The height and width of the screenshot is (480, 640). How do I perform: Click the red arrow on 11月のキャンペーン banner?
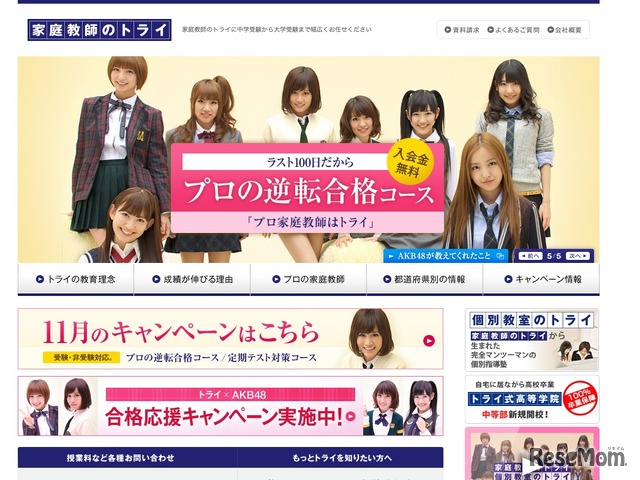pyautogui.click(x=429, y=340)
